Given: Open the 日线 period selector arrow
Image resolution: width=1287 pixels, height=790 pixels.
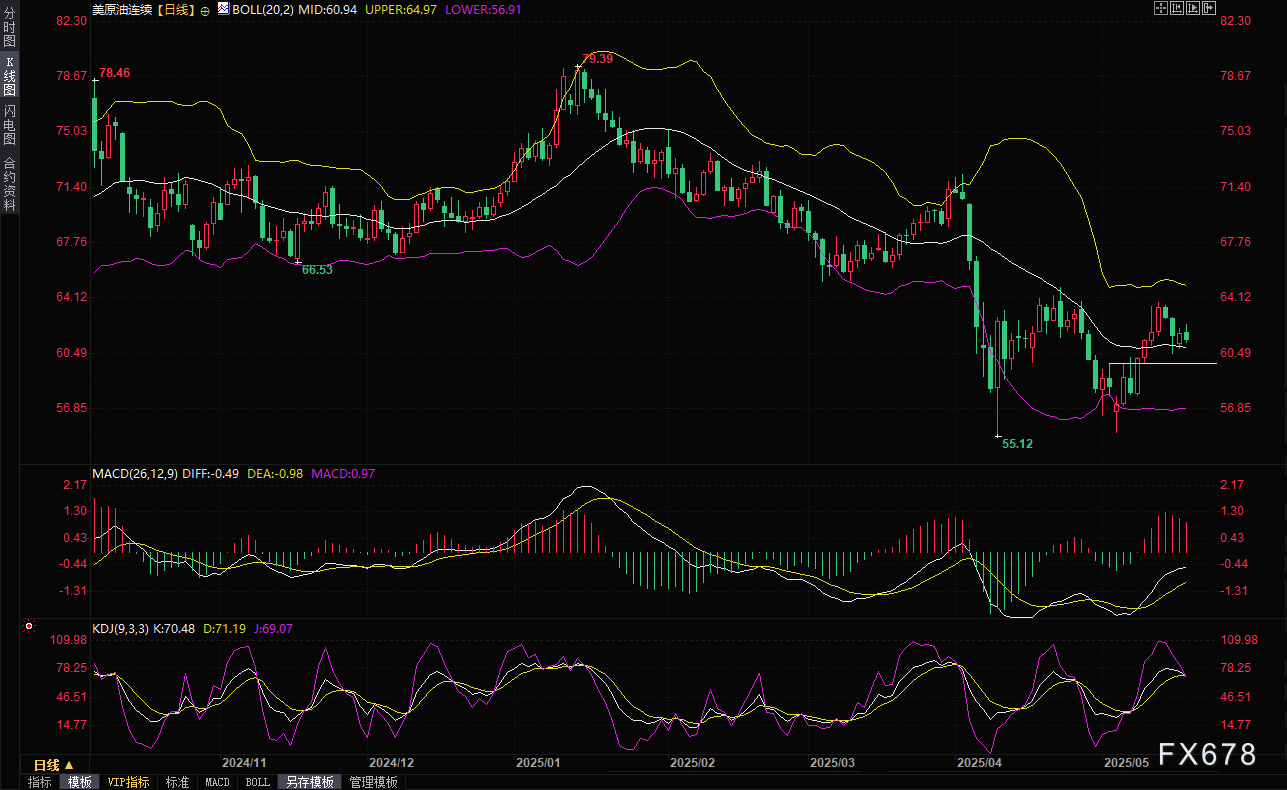Looking at the screenshot, I should 70,764.
